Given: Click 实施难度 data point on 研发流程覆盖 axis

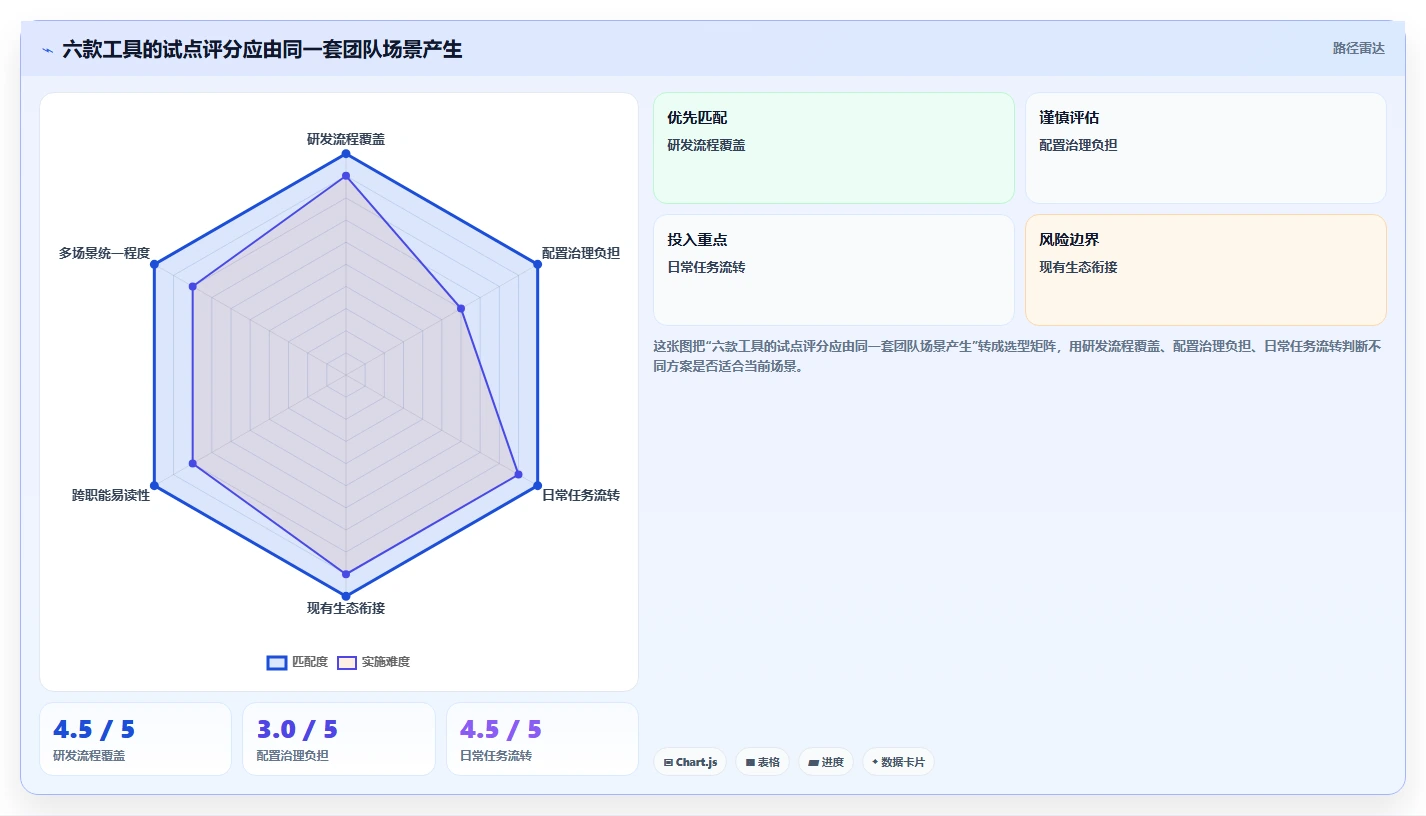Looking at the screenshot, I should tap(346, 176).
